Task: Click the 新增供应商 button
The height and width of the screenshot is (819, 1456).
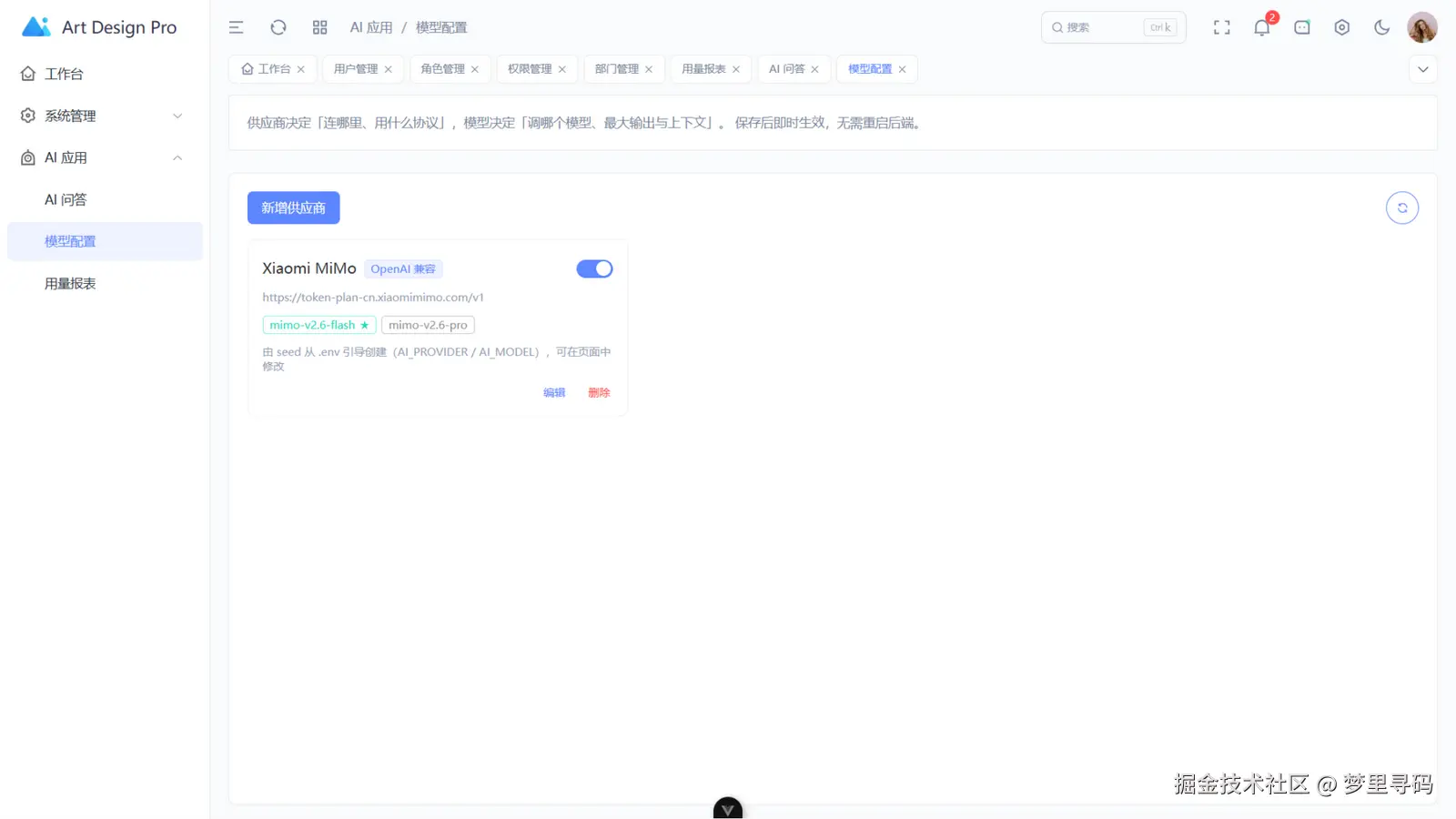Action: tap(293, 207)
